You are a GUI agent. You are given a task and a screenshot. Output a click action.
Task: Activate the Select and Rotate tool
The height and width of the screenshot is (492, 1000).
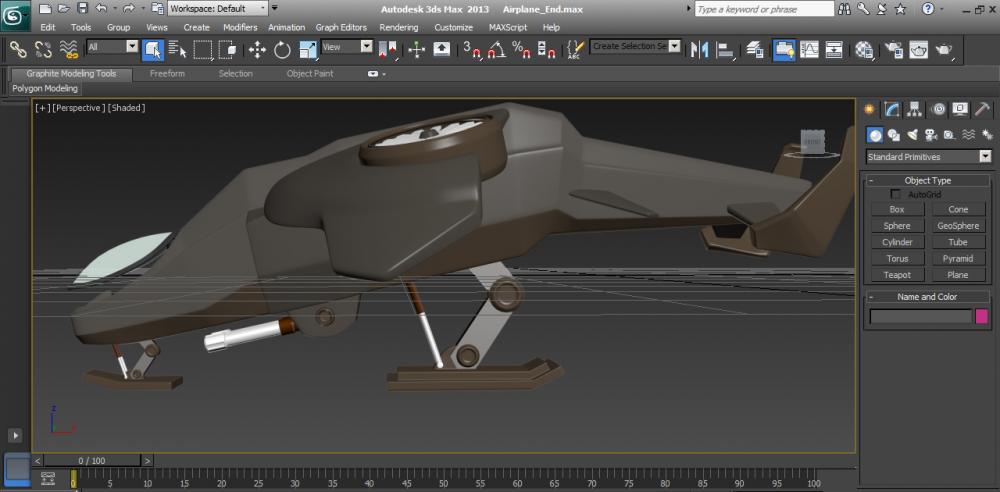[x=282, y=49]
